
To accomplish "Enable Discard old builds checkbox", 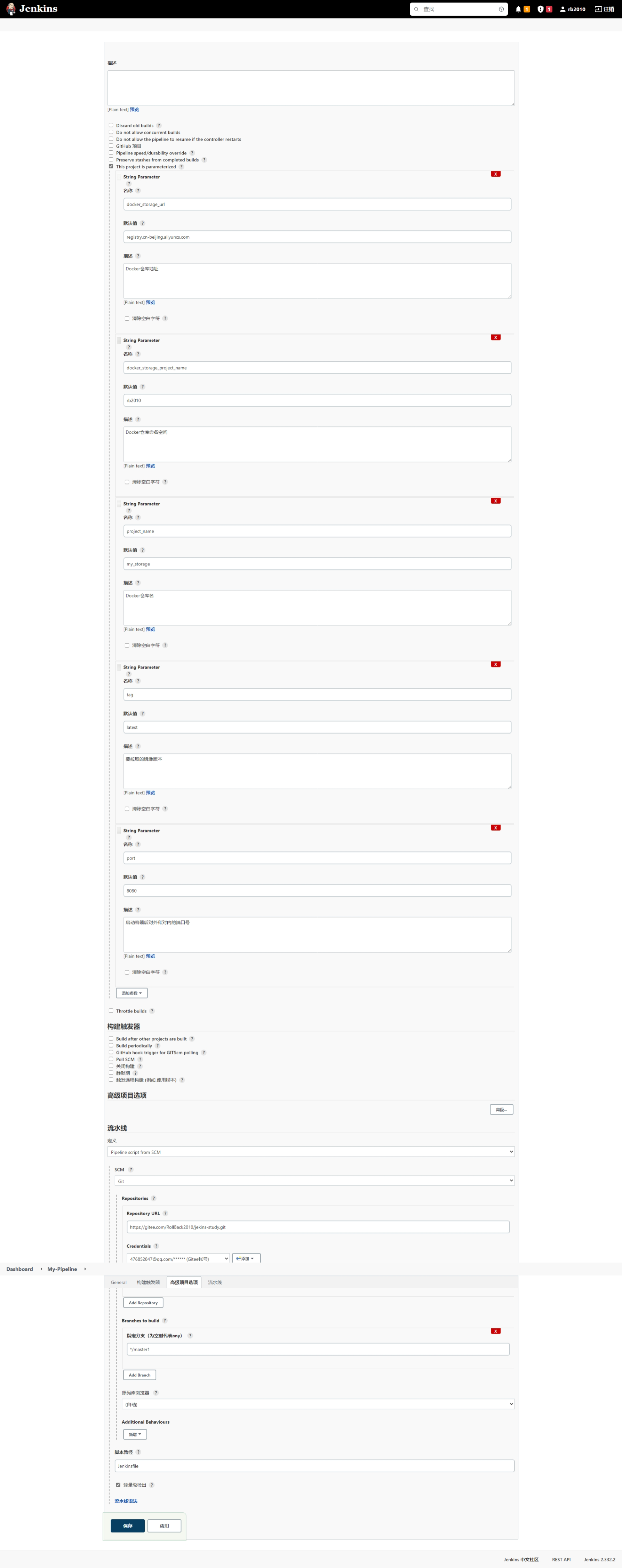I will tap(111, 125).
